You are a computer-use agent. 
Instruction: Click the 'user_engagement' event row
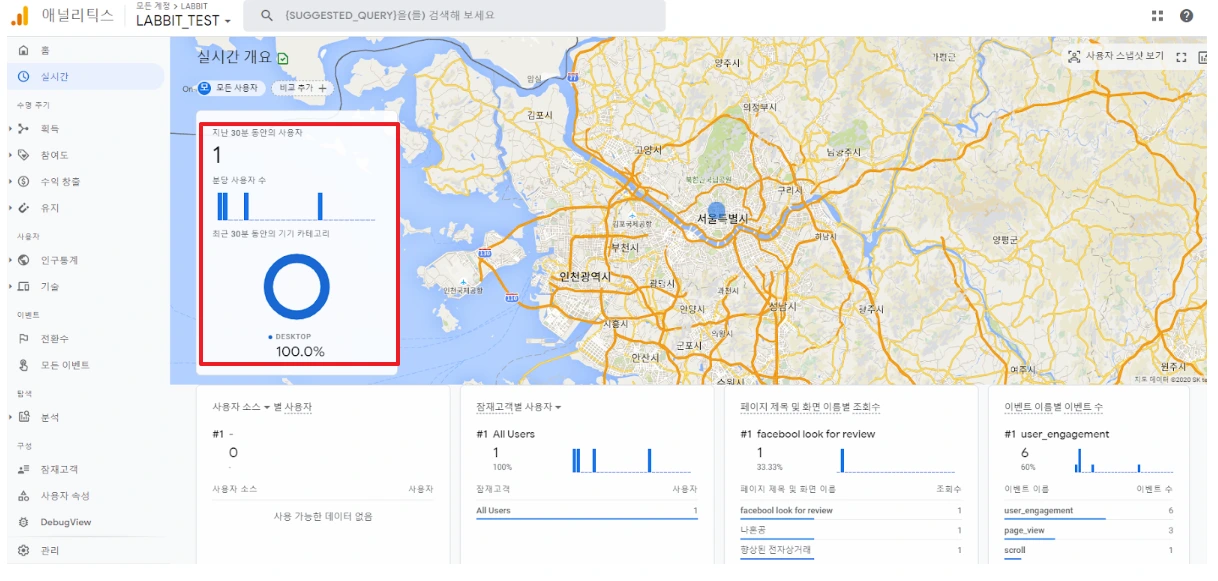coord(1089,511)
